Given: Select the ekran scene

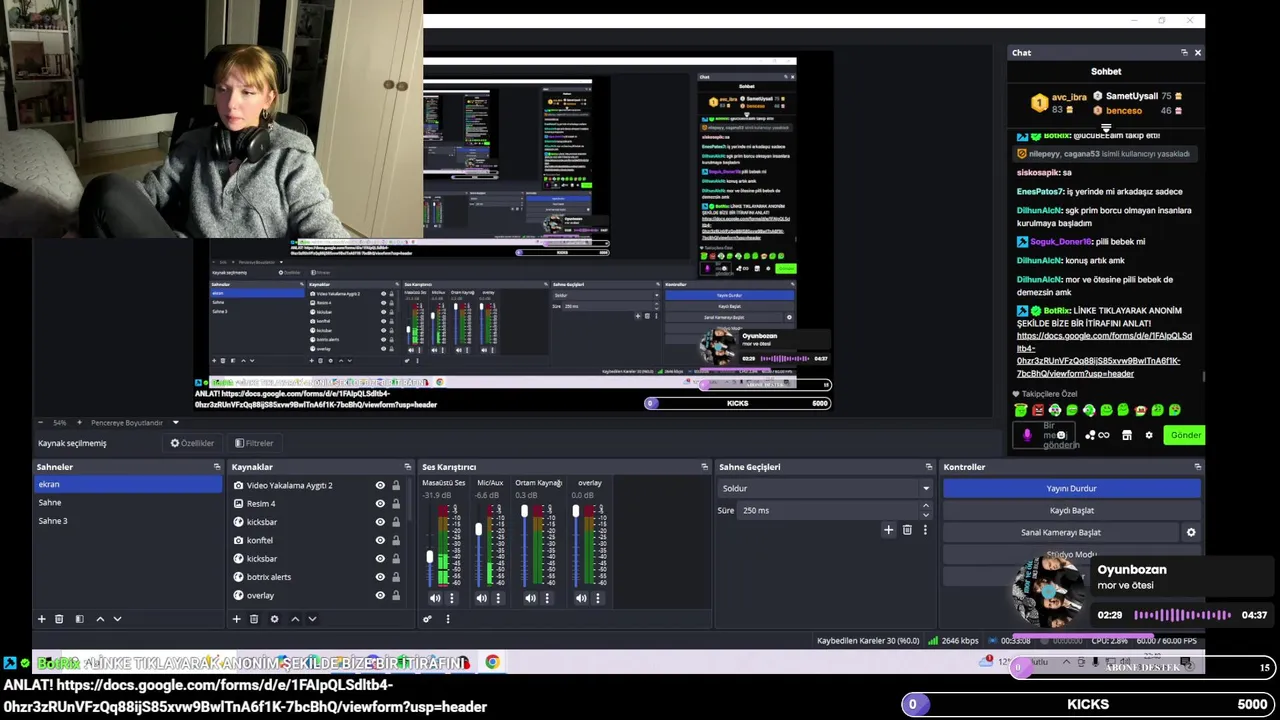Looking at the screenshot, I should point(128,484).
